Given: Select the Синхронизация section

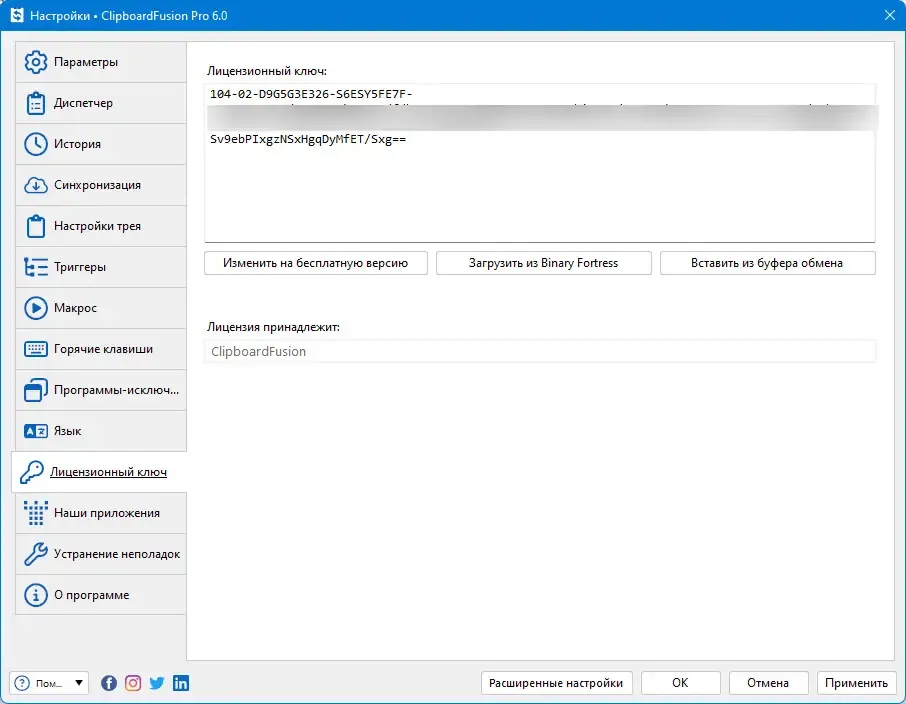Looking at the screenshot, I should coord(101,185).
